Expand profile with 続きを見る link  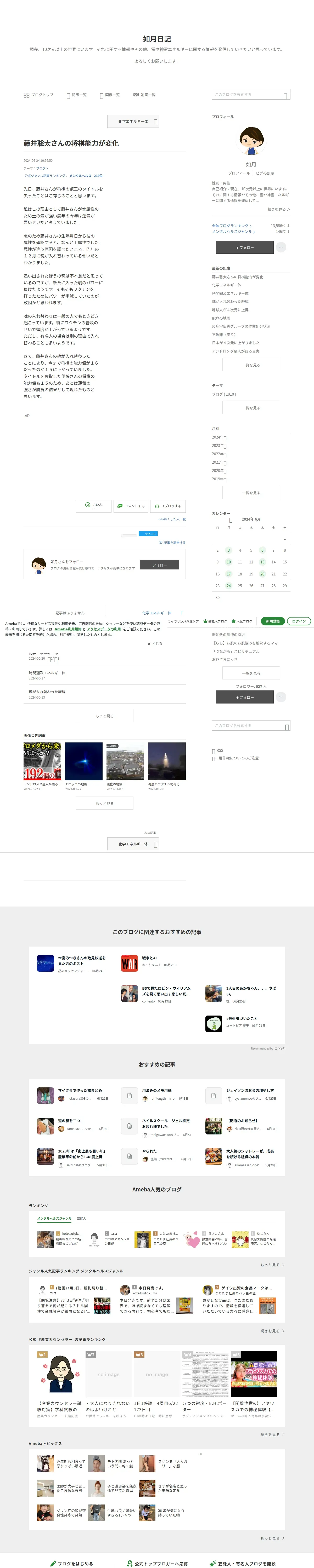click(x=279, y=209)
